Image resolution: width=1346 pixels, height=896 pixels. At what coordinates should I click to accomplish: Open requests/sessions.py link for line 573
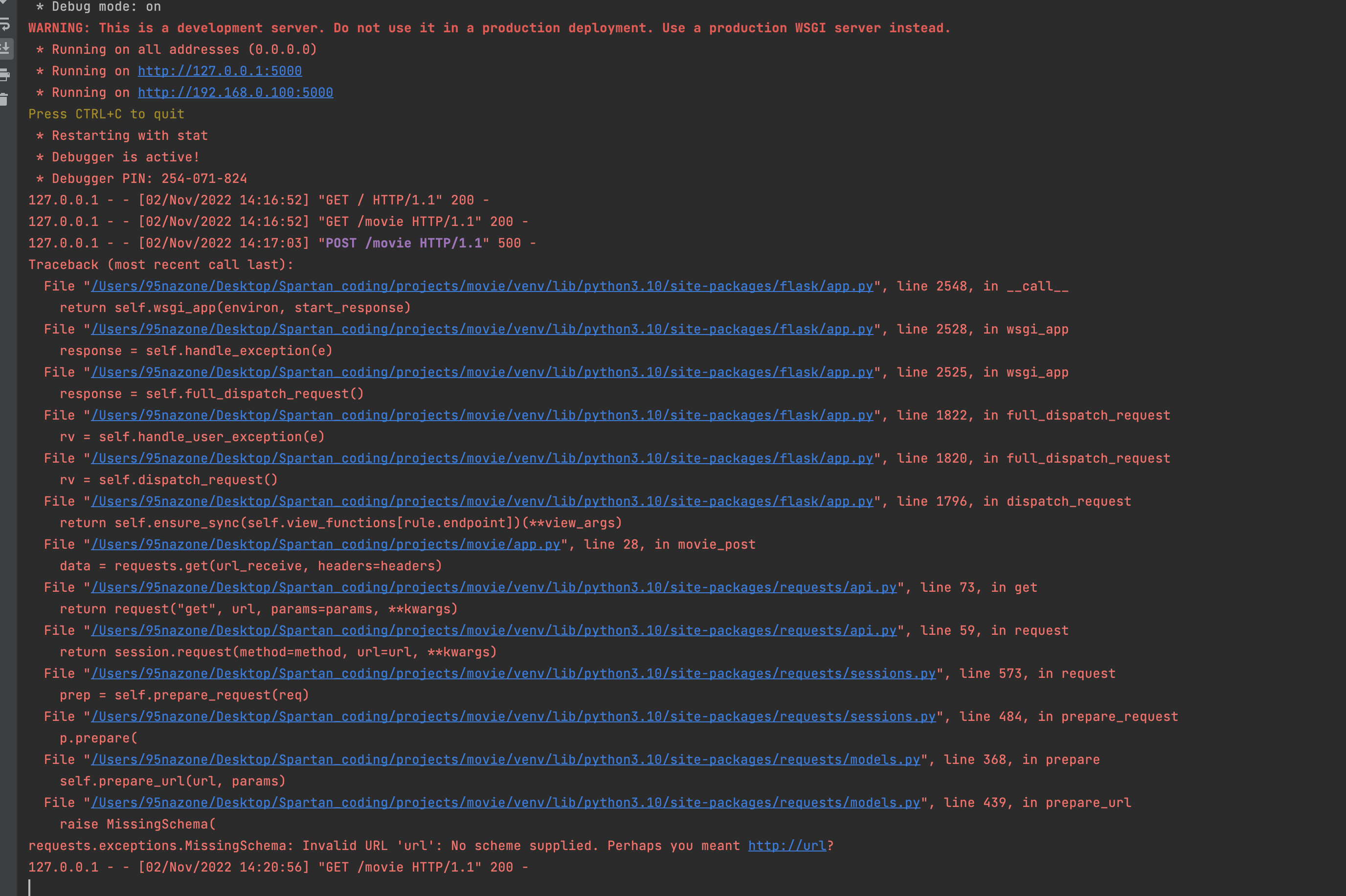click(x=514, y=674)
